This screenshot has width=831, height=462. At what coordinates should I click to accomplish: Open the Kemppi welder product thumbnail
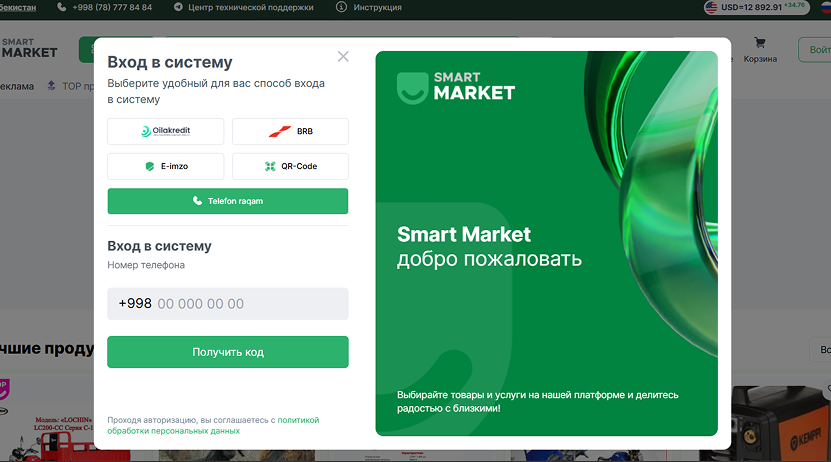781,423
